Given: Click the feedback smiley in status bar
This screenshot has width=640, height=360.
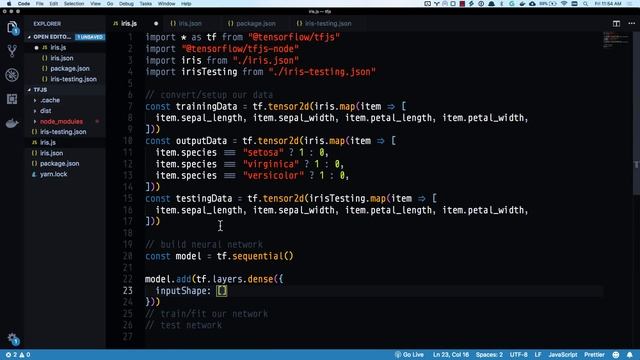Looking at the screenshot, I should point(616,355).
